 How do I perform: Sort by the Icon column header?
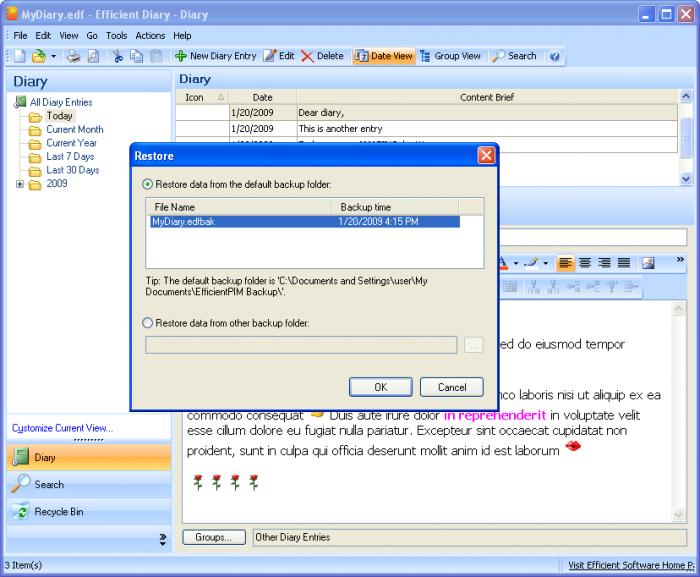[x=202, y=97]
